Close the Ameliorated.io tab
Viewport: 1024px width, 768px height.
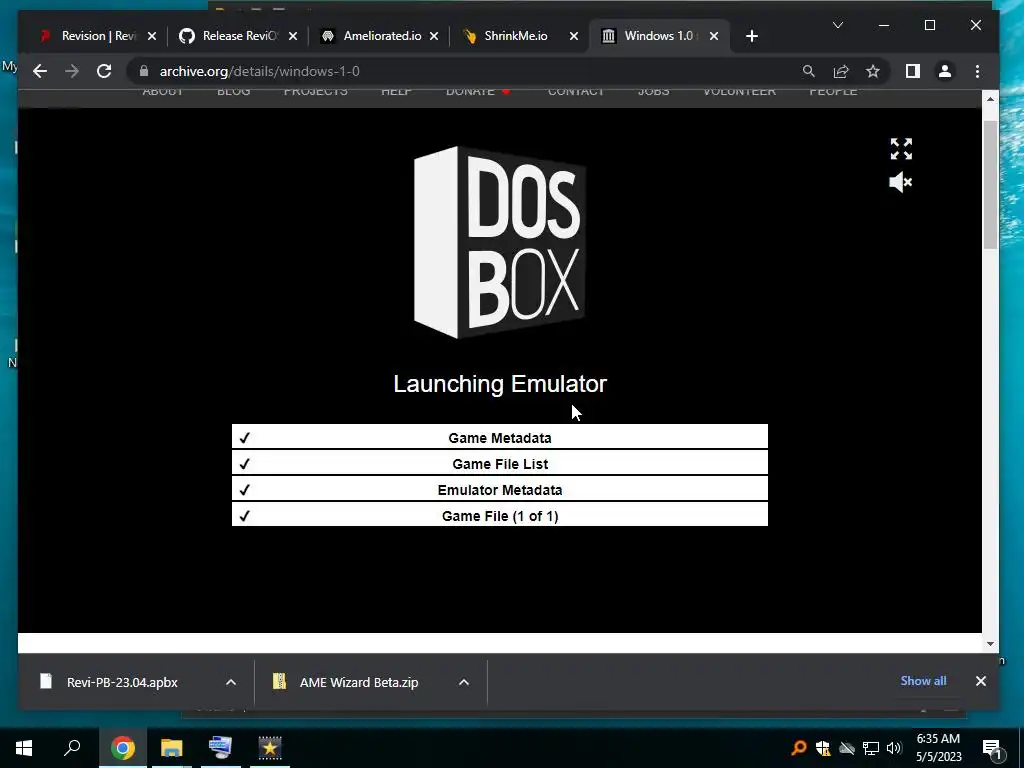click(x=434, y=36)
